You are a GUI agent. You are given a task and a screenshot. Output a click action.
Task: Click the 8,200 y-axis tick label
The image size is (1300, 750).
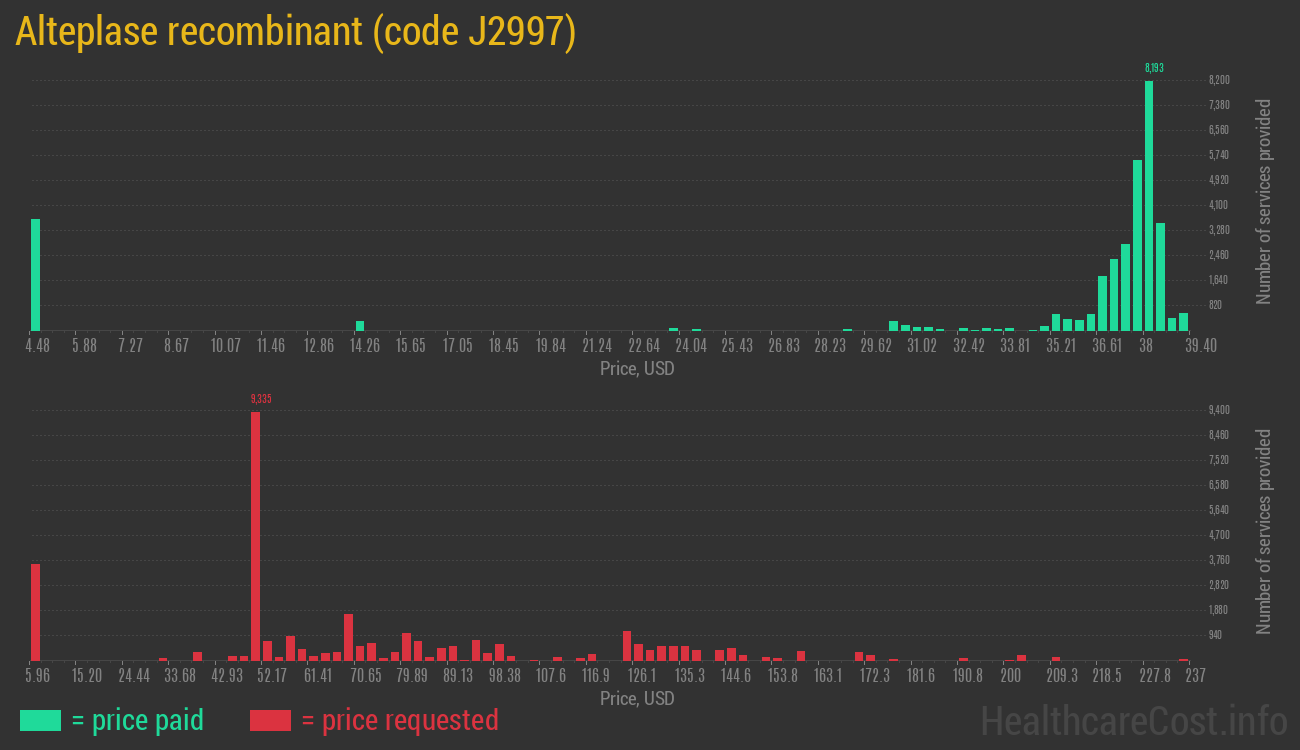click(x=1219, y=80)
